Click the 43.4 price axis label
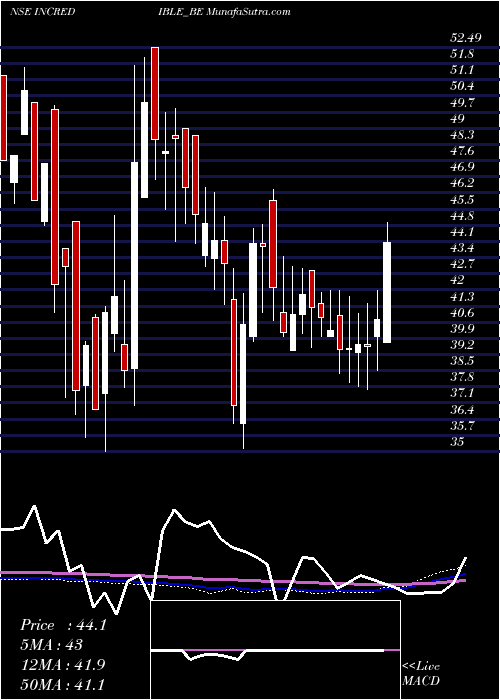The image size is (500, 700). pos(462,248)
